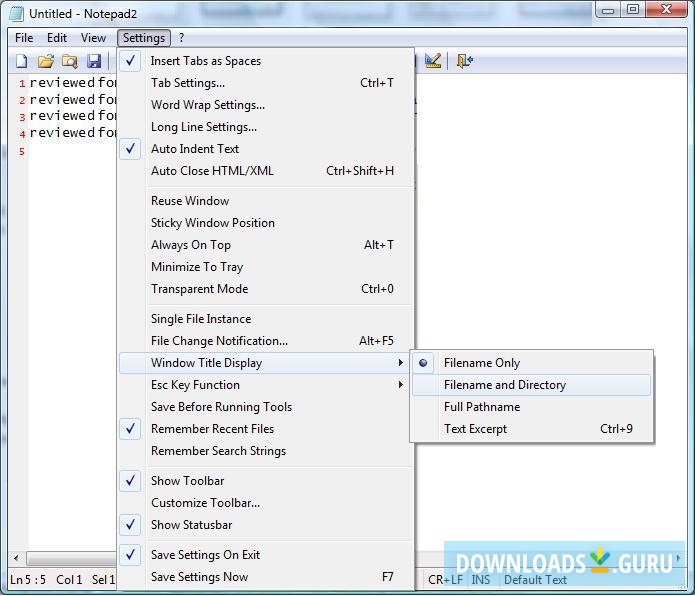The height and width of the screenshot is (596, 695).
Task: Click the CR+LF line ending indicator
Action: (445, 580)
